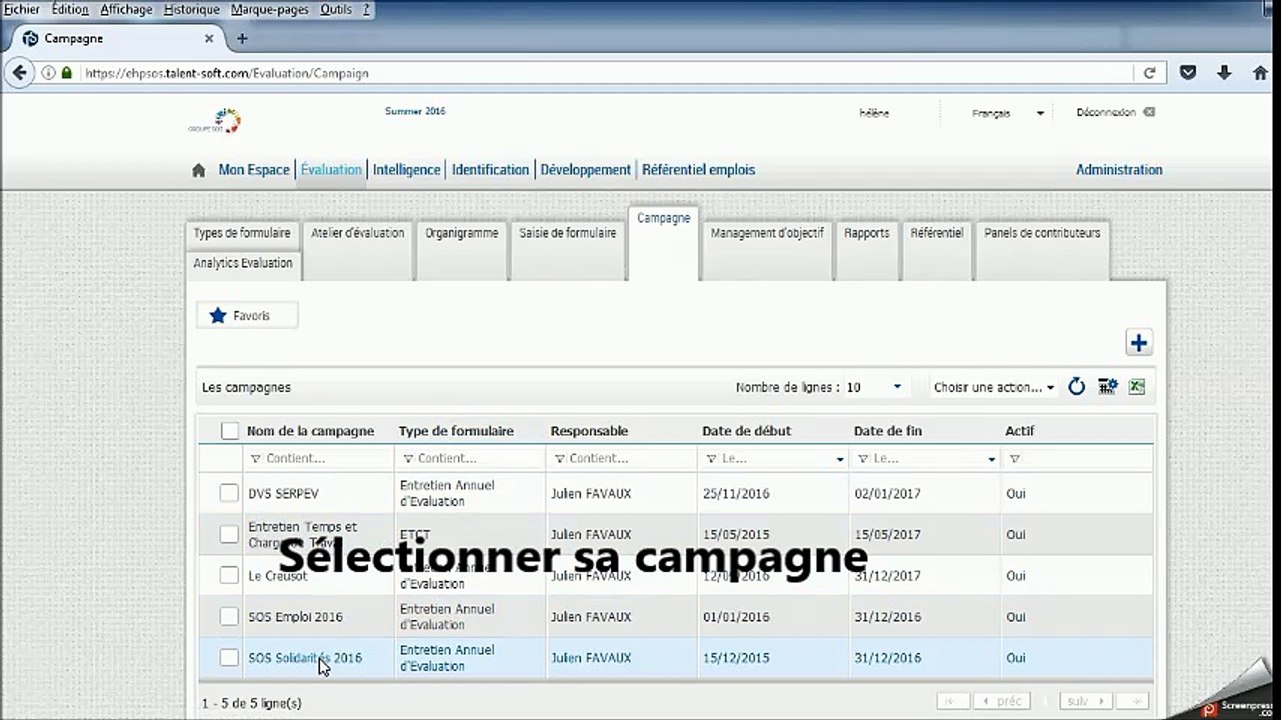The image size is (1281, 720).
Task: Tick the select-all header checkbox
Action: (x=230, y=431)
